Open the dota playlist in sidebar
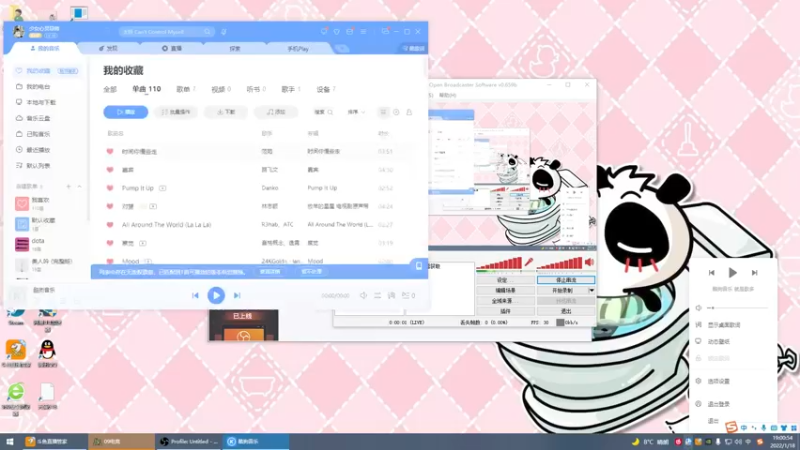 pos(38,244)
